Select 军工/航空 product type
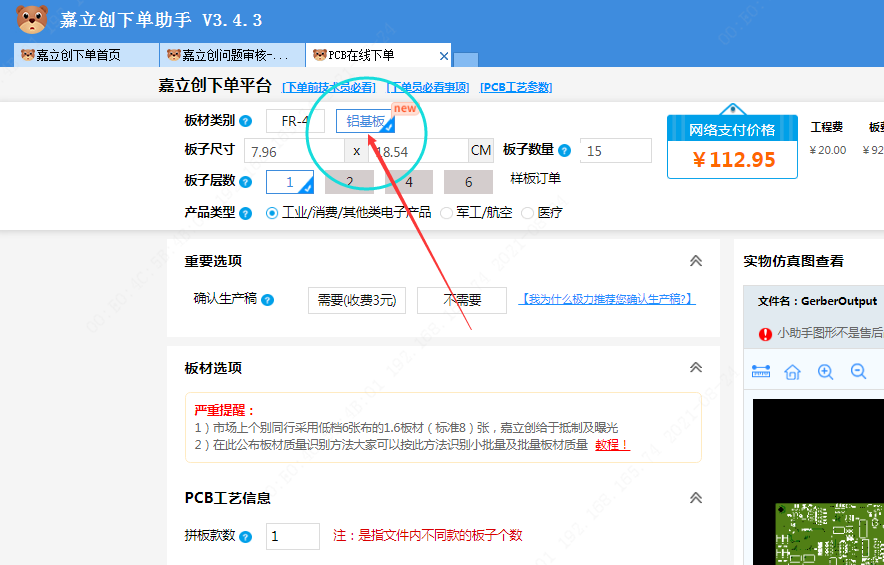Image resolution: width=884 pixels, height=565 pixels. 446,213
